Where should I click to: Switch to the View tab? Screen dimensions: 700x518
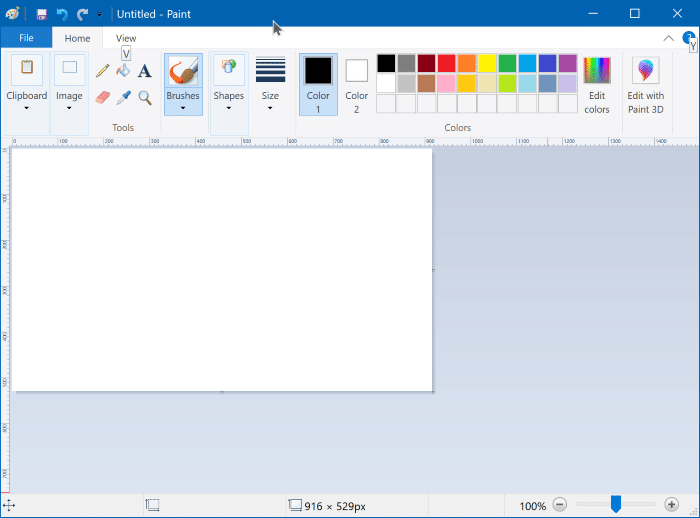(126, 38)
